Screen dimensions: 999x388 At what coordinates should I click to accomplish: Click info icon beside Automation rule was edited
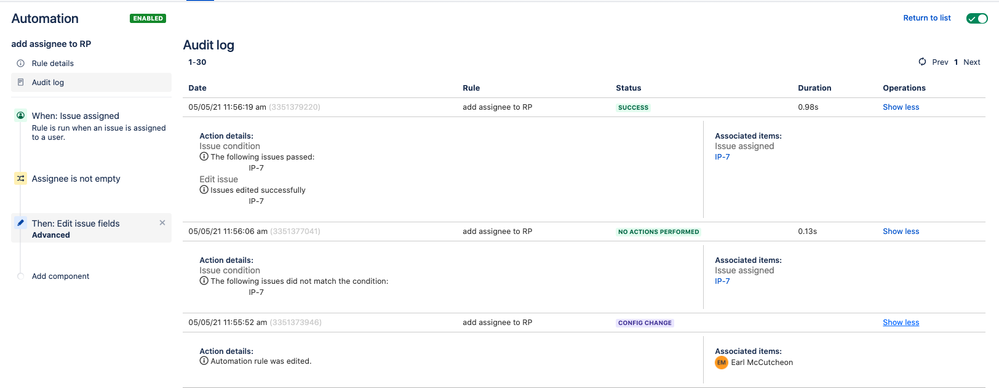click(x=204, y=361)
